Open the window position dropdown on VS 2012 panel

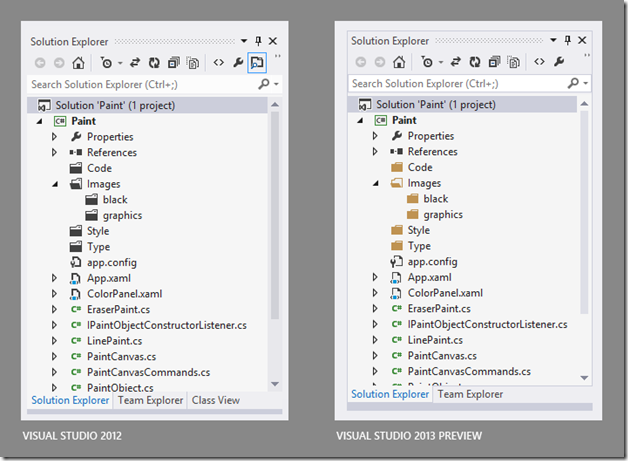244,42
